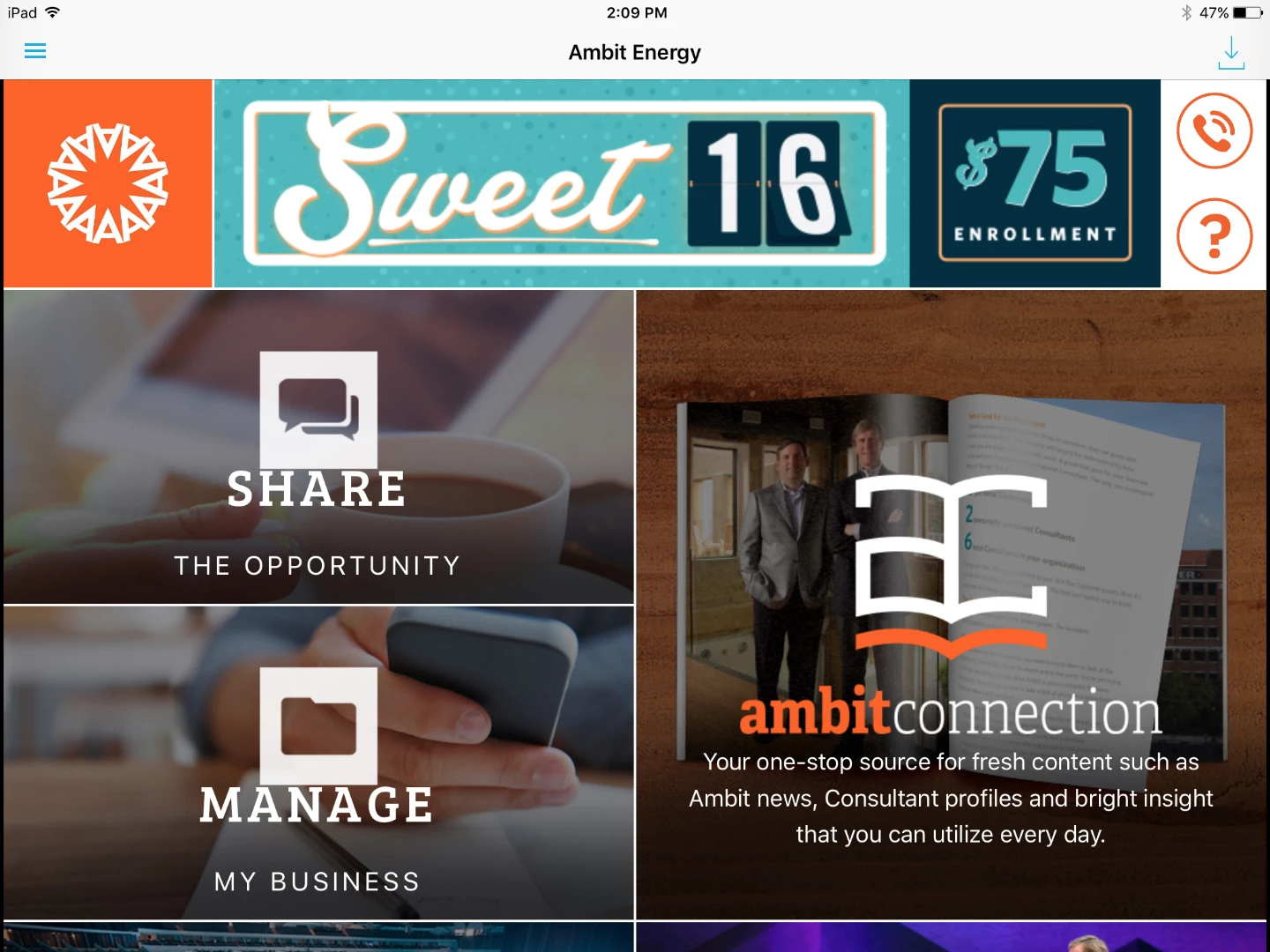Tap the Ambit Energy title
1270x952 pixels.
point(635,53)
